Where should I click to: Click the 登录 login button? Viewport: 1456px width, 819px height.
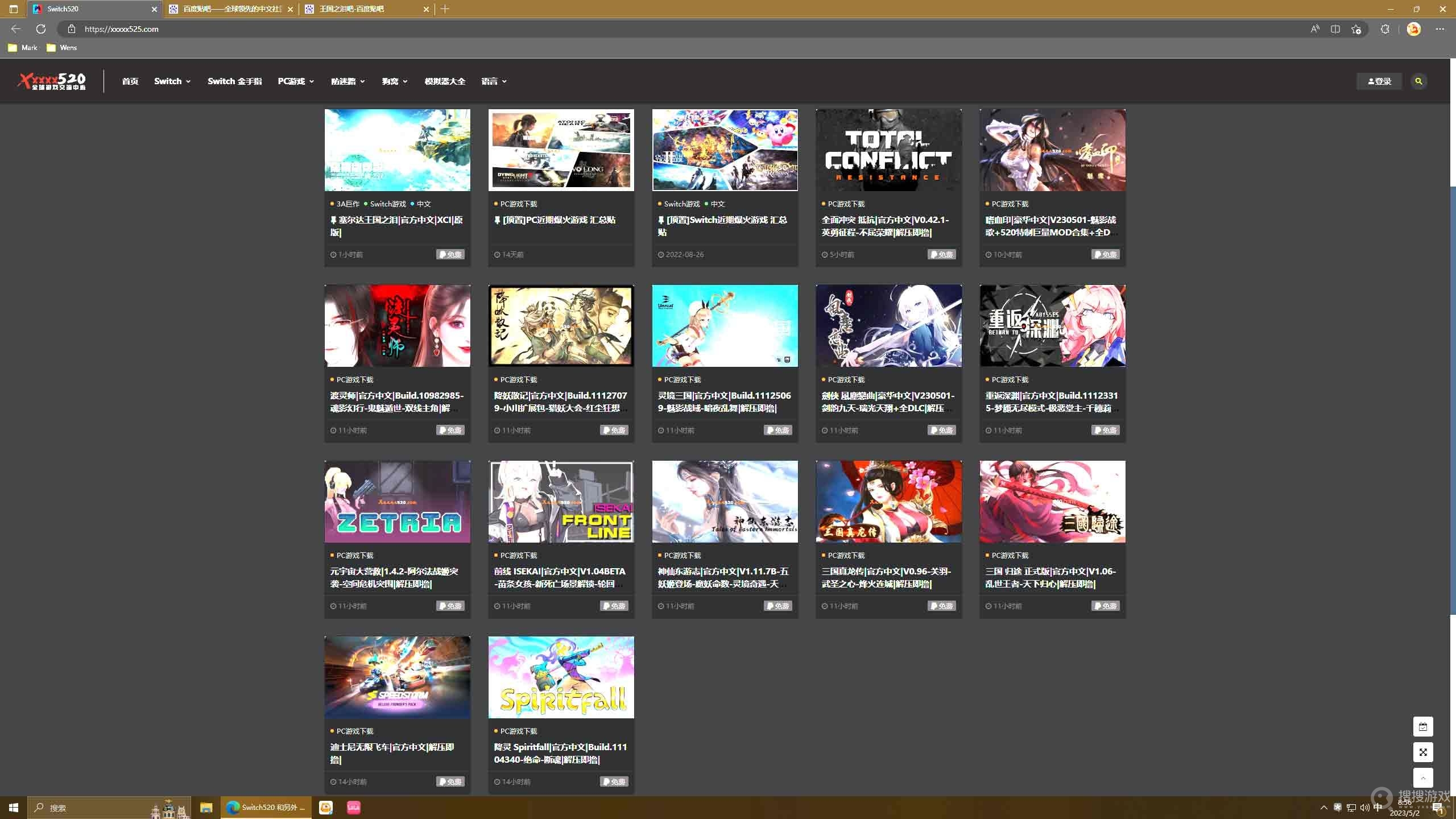click(1379, 81)
